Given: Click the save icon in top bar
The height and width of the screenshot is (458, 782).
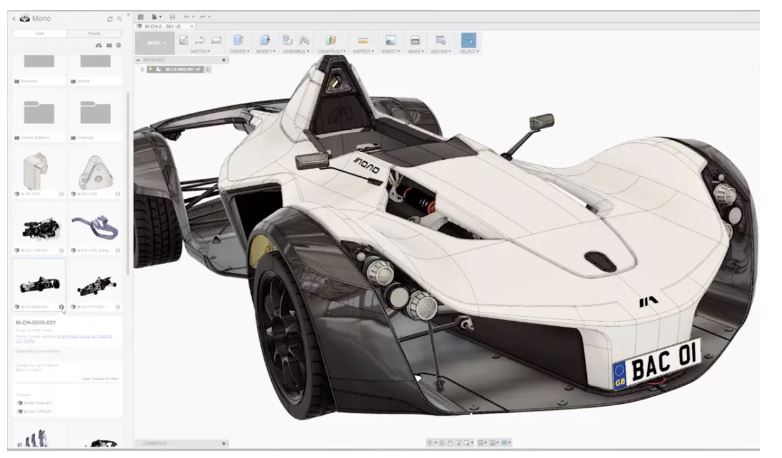Looking at the screenshot, I should pos(173,17).
